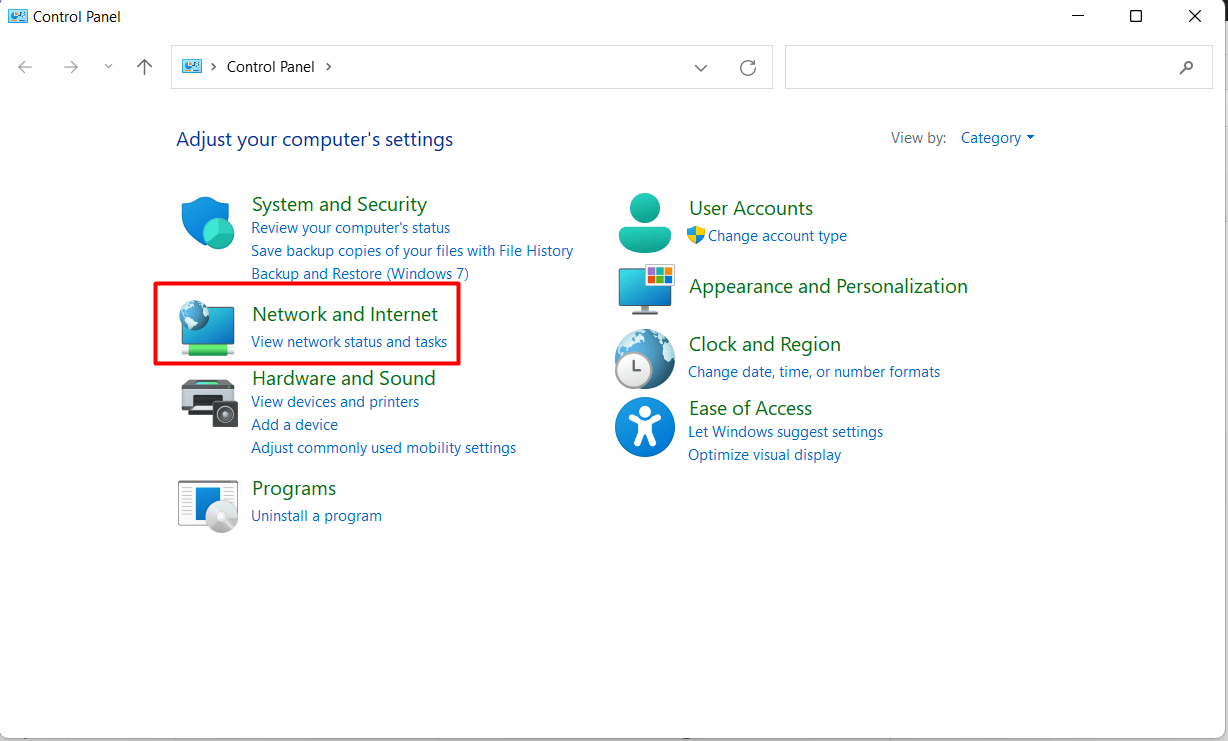This screenshot has height=741, width=1228.
Task: Click the System and Security shield icon
Action: [x=207, y=224]
